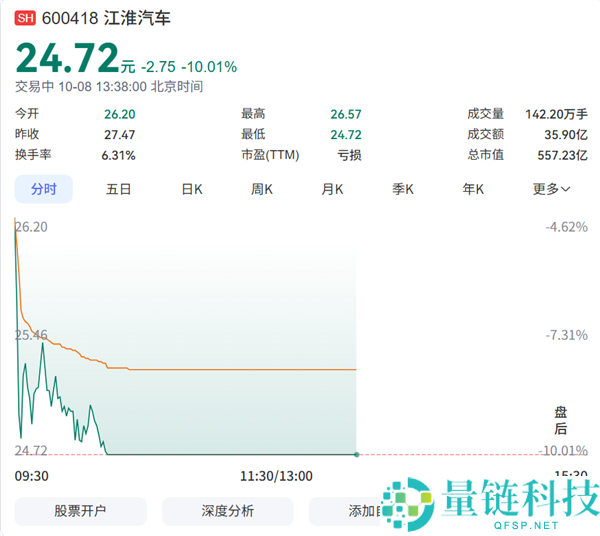Click the 深度分析 in-depth analysis button
Screen dimensions: 600x536
[x=228, y=511]
